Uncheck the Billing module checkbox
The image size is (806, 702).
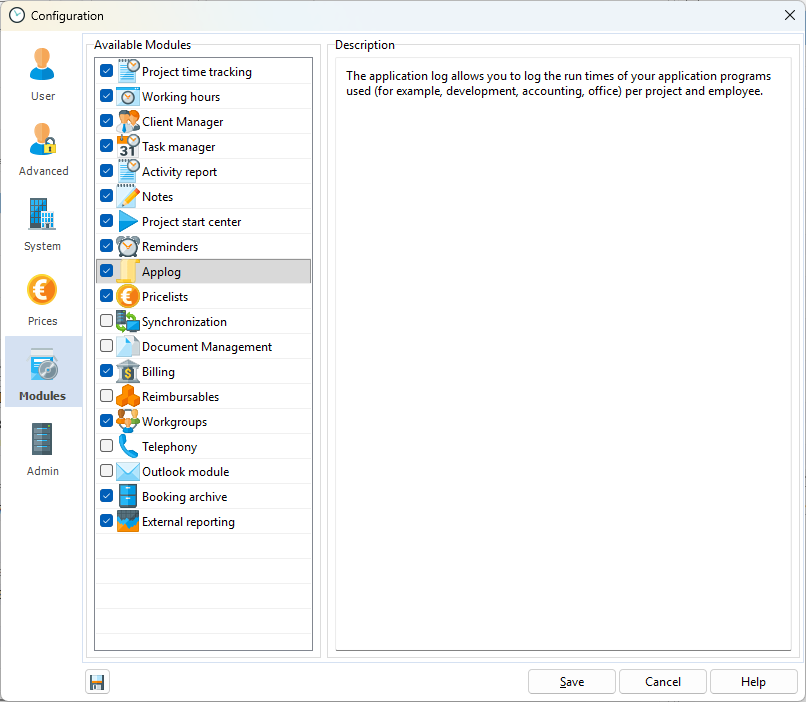pos(106,371)
